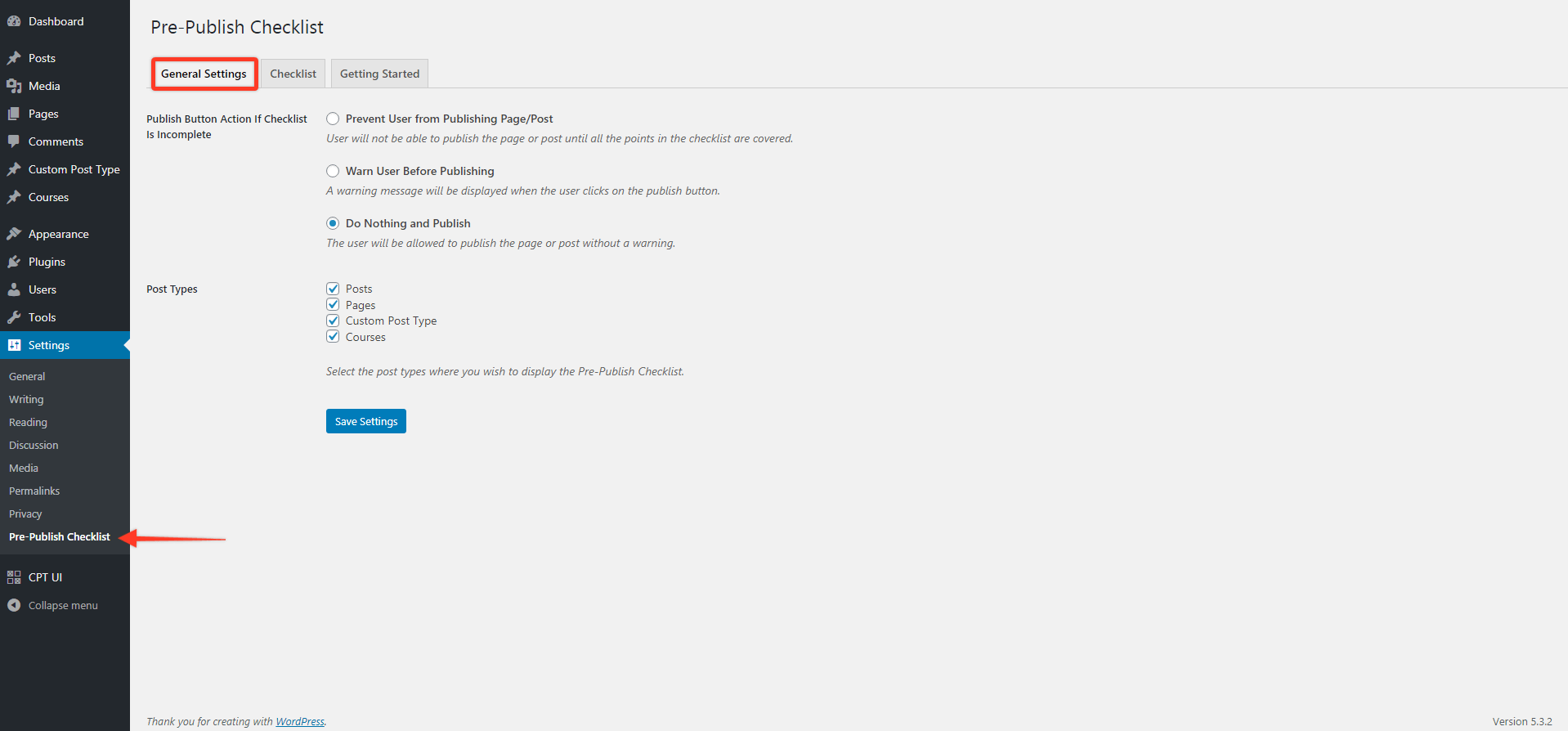Select Warn User Before Publishing option
1568x731 pixels.
tap(333, 171)
